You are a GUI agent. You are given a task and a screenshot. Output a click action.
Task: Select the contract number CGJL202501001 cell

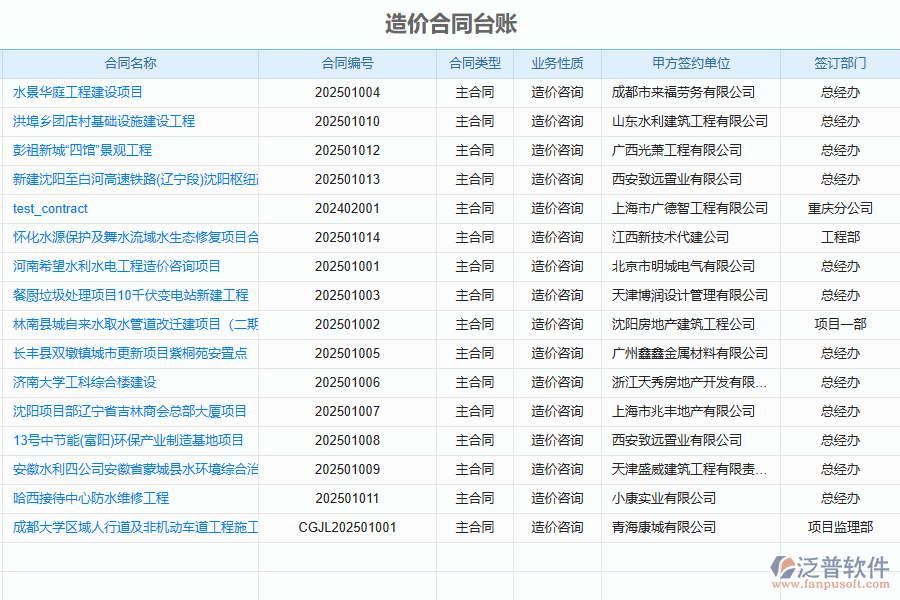click(347, 527)
